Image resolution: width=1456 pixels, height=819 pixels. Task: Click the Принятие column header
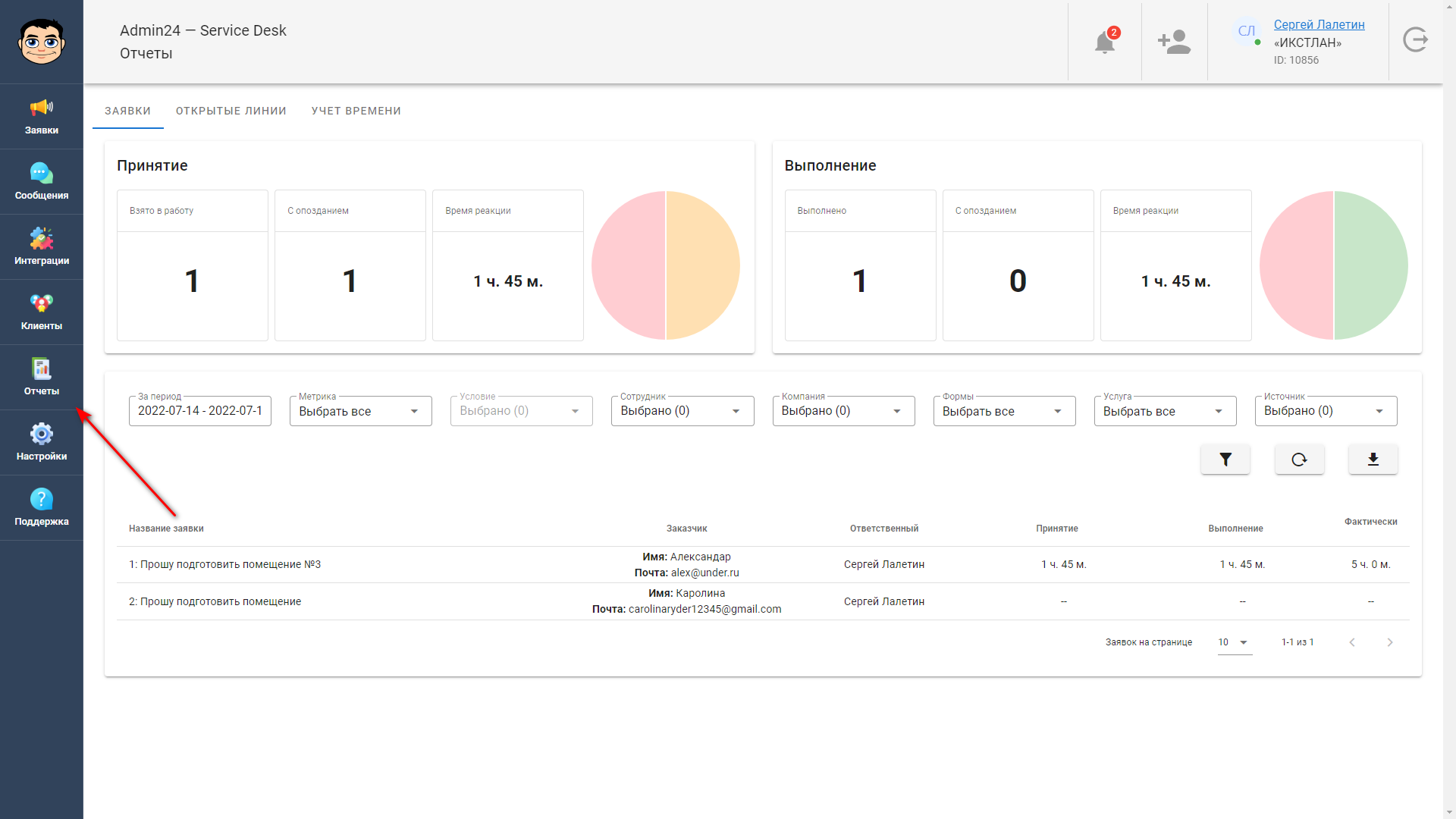pos(1057,529)
